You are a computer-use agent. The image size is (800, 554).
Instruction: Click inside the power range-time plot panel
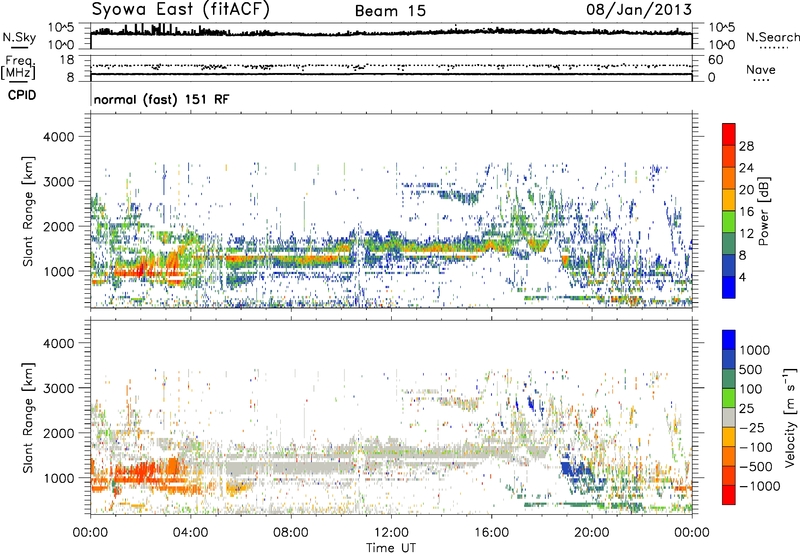click(391, 211)
